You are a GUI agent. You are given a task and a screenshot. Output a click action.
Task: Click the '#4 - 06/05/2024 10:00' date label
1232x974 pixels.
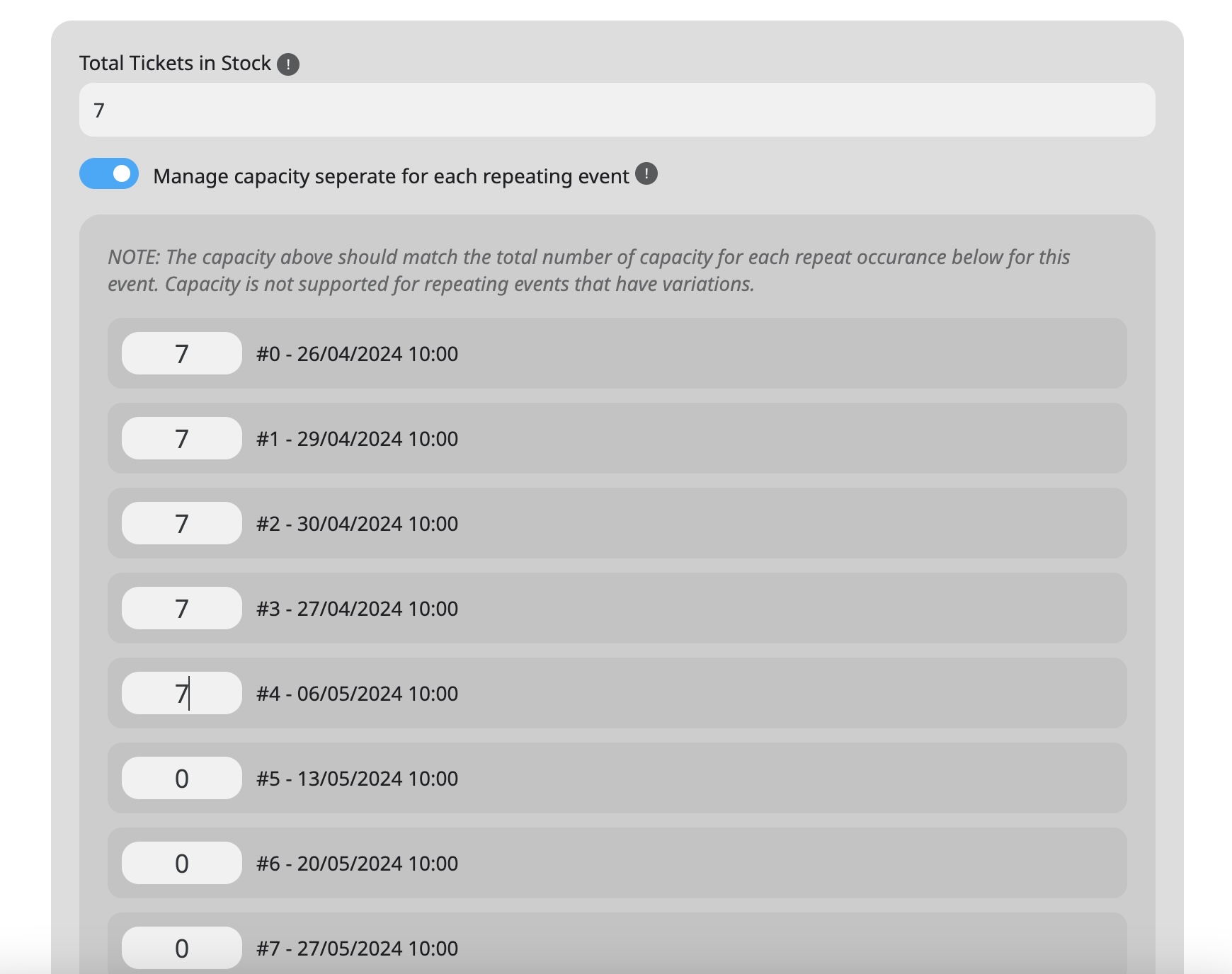[x=358, y=694]
